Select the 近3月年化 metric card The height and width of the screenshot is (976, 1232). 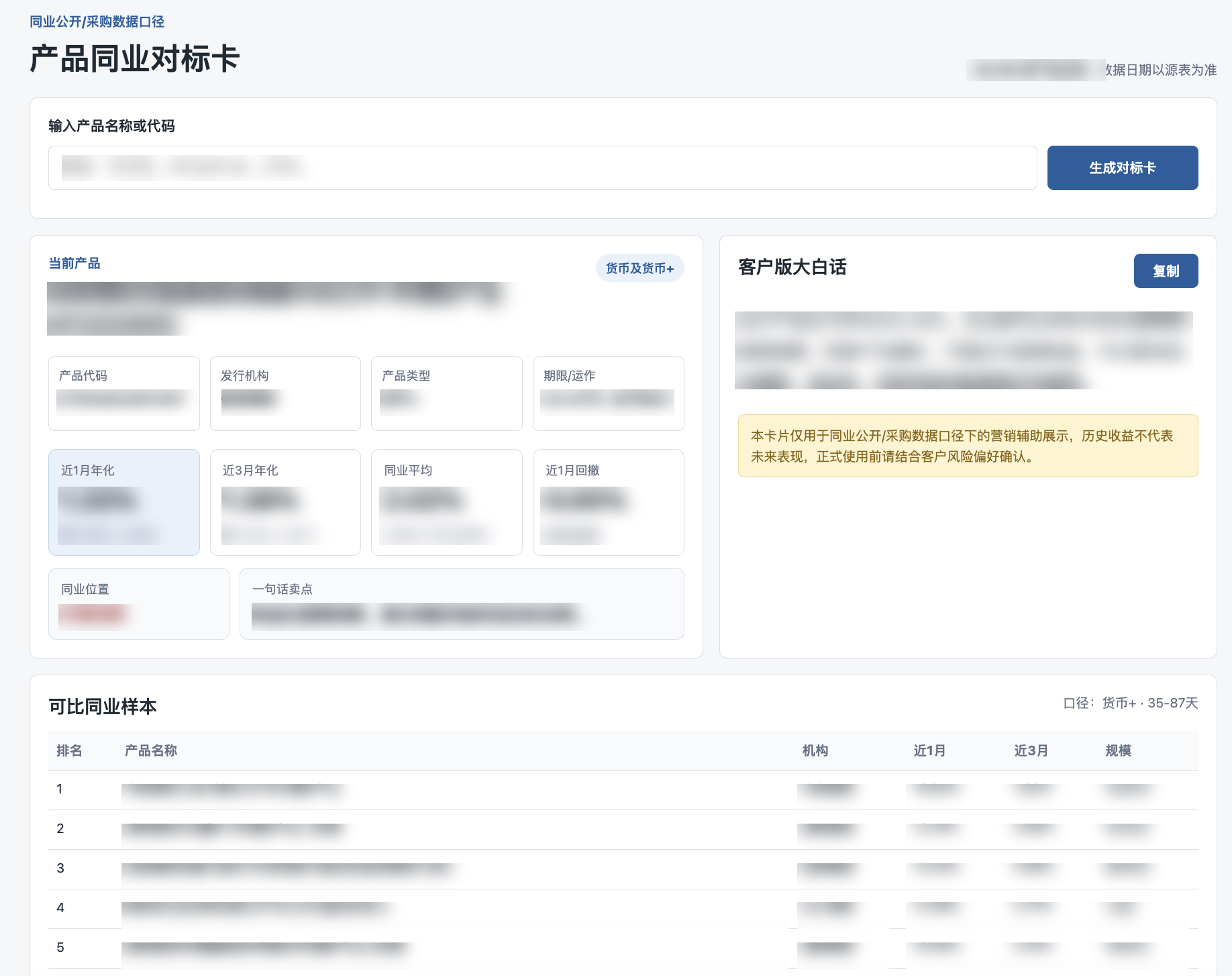click(x=285, y=502)
